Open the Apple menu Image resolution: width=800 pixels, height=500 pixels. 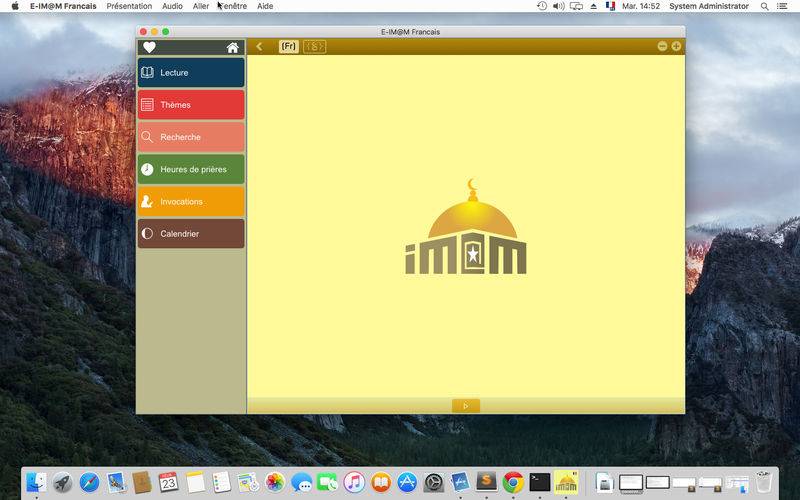15,6
